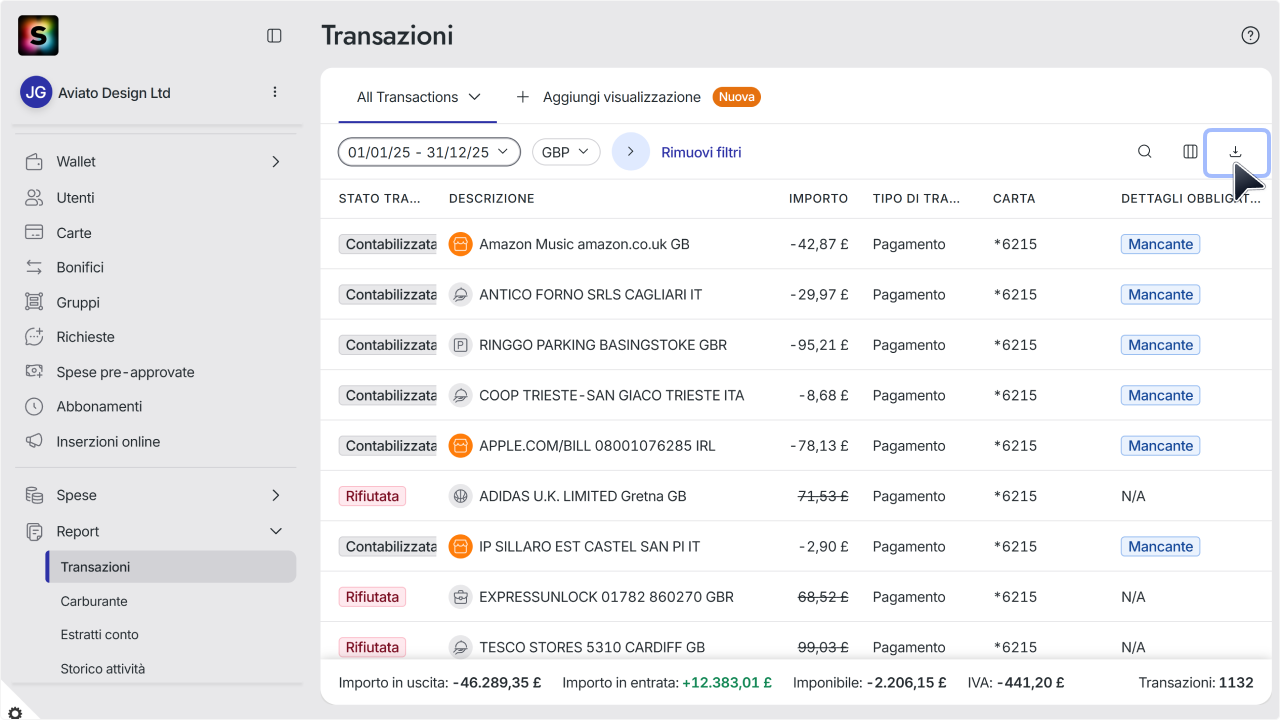Click amount -95,21 £

[x=819, y=345]
